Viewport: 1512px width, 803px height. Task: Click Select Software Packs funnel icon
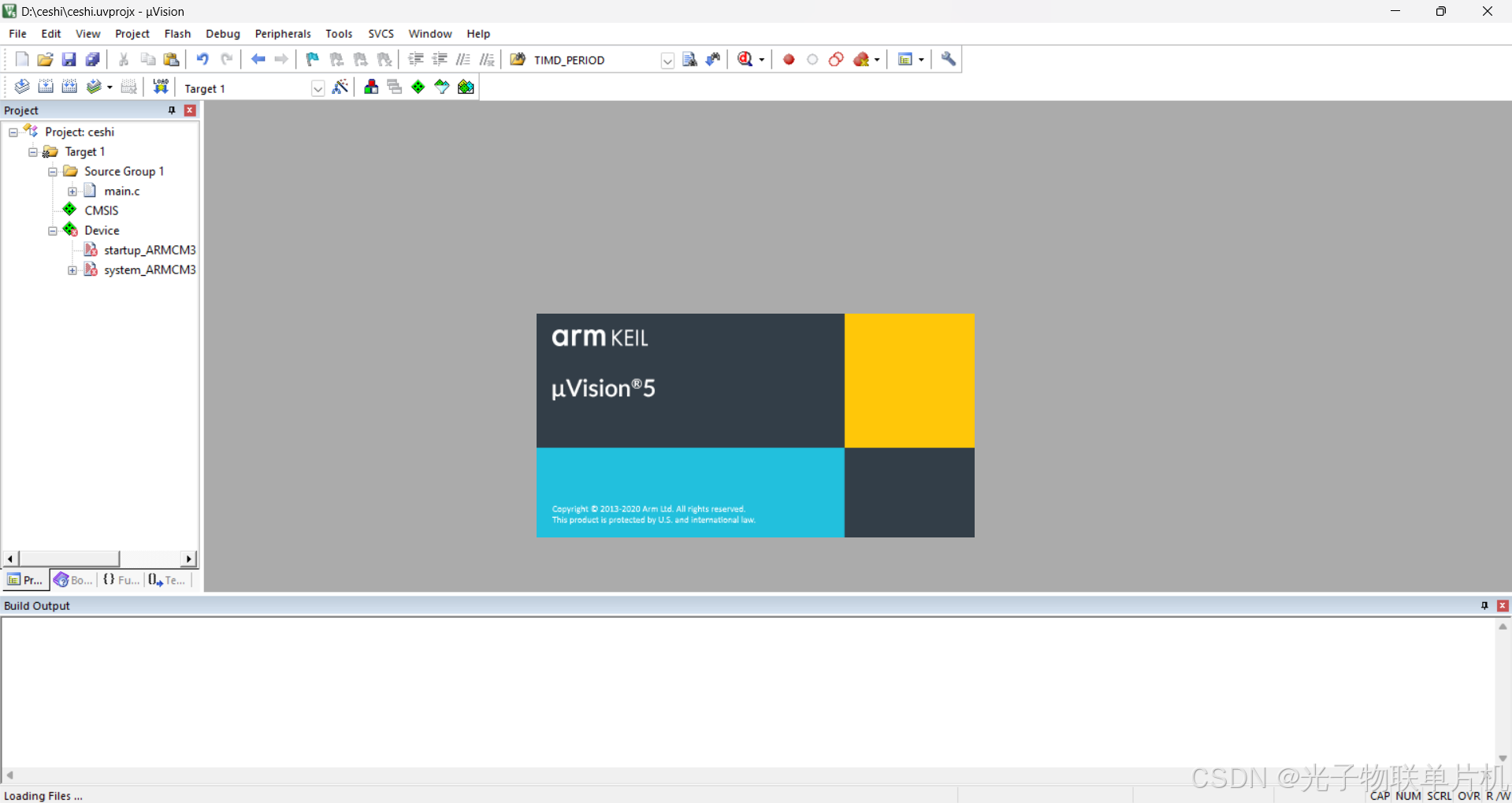point(442,87)
